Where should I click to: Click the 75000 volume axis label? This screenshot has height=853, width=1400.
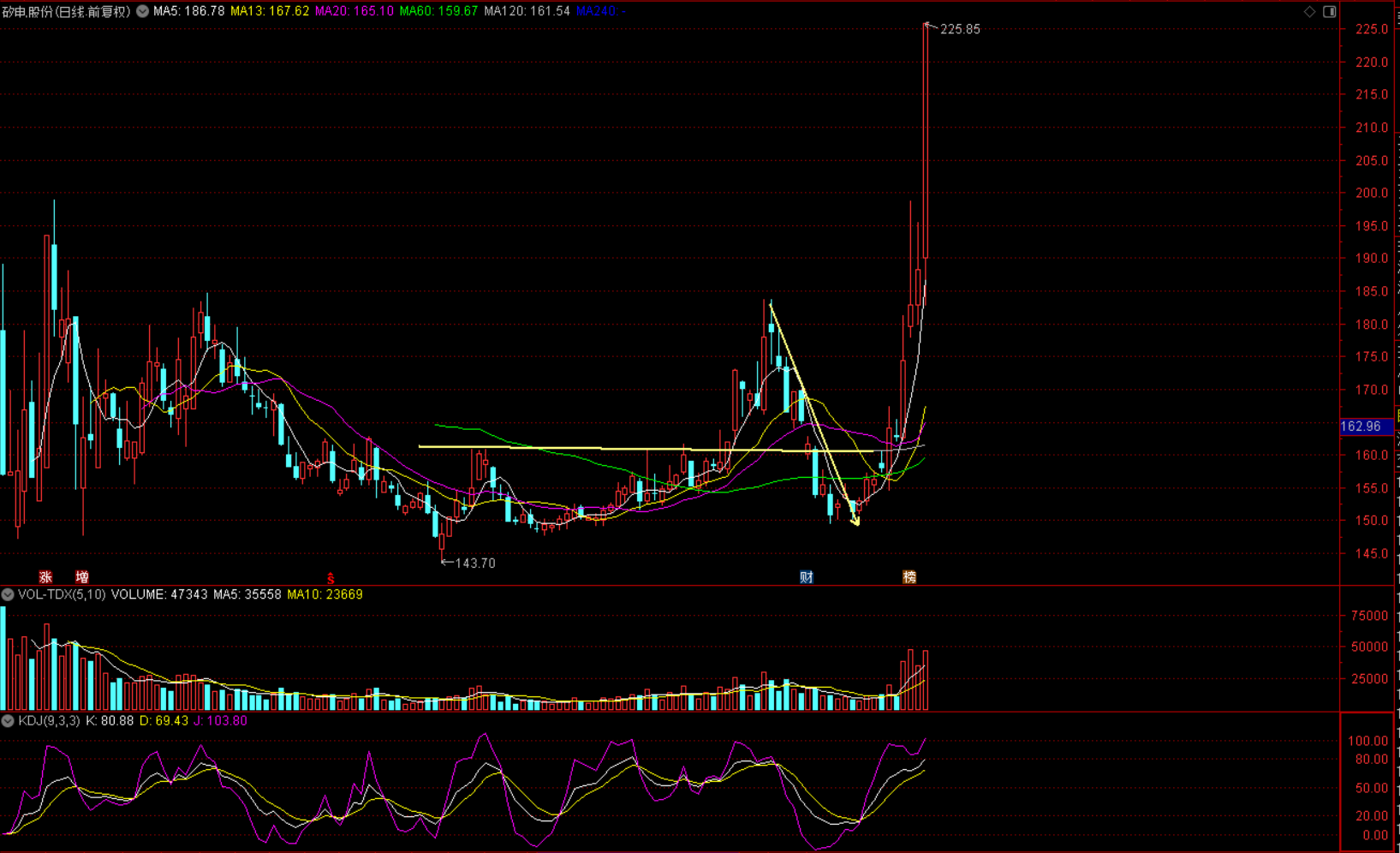[x=1369, y=616]
